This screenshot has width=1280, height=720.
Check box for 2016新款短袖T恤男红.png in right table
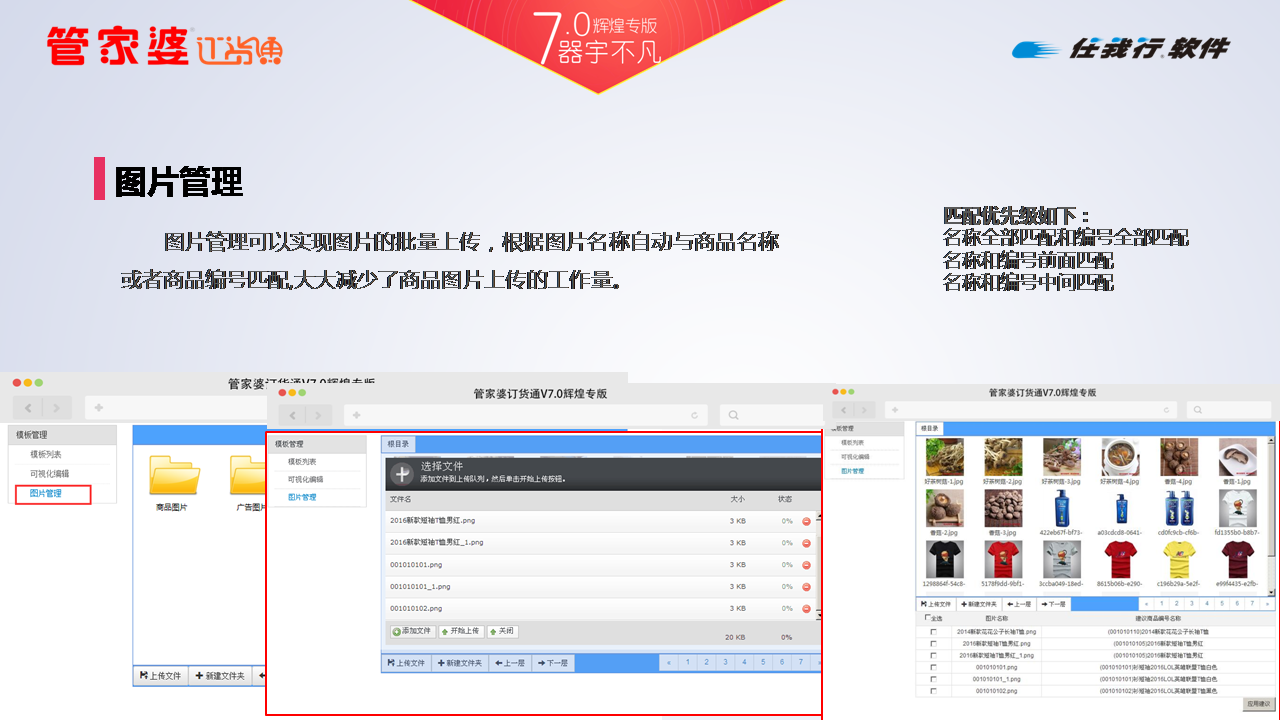[934, 644]
